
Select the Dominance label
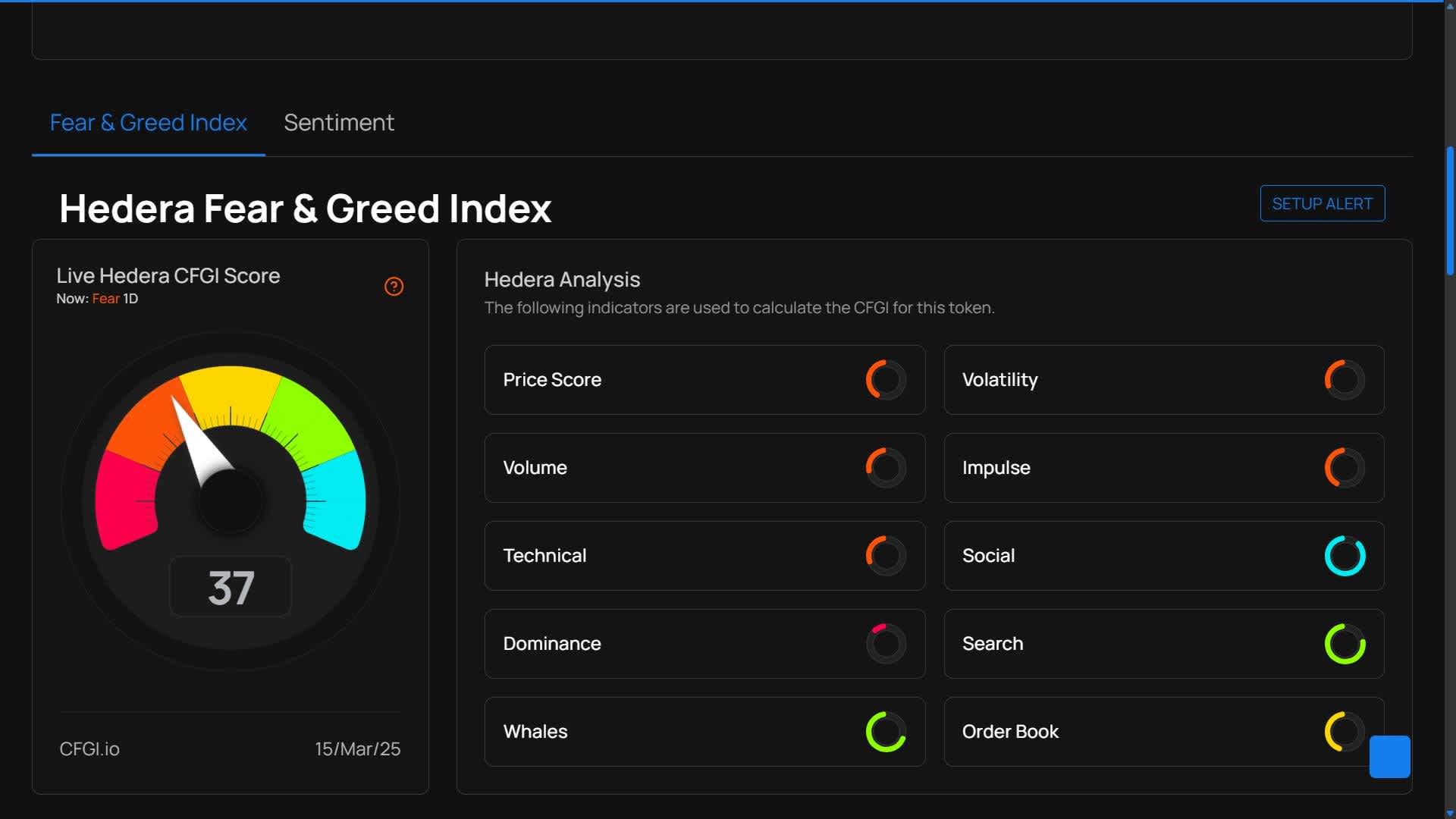coord(552,644)
